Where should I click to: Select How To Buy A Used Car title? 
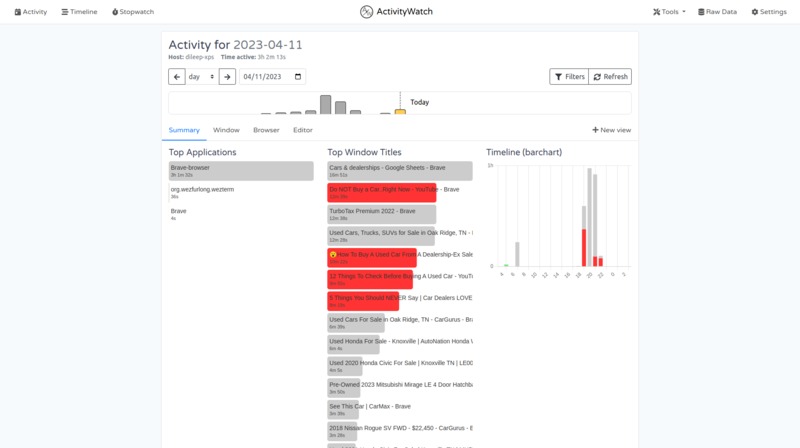[400, 258]
